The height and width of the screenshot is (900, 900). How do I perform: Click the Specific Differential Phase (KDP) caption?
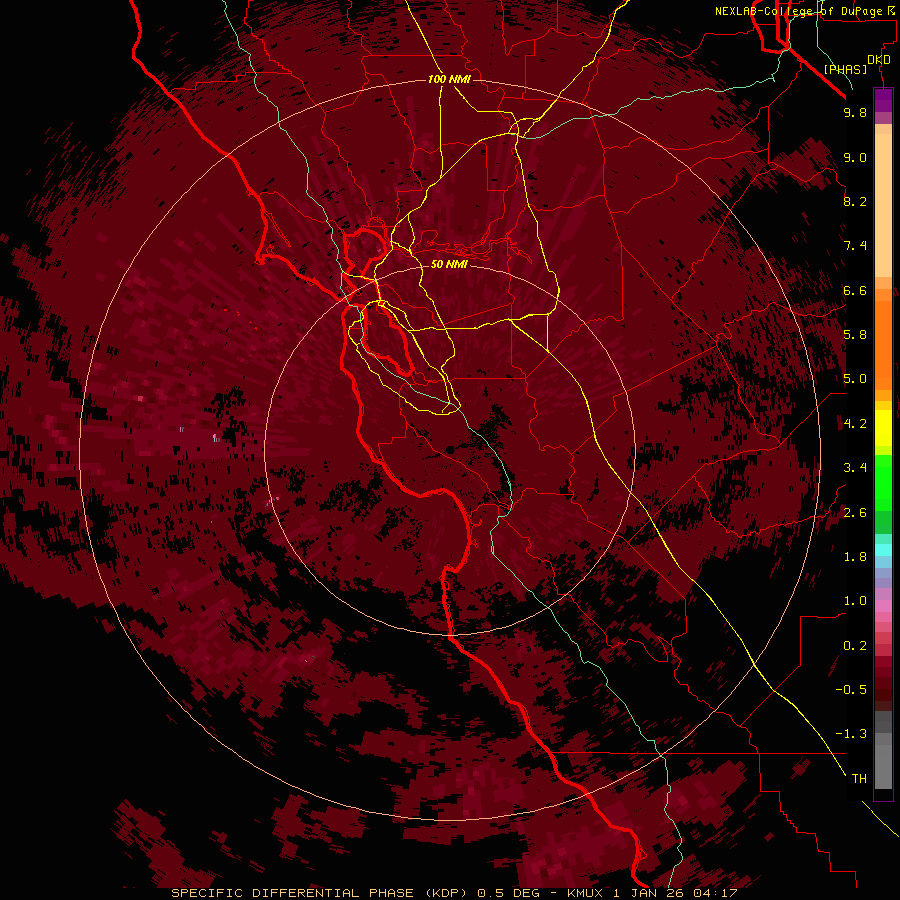(x=321, y=893)
